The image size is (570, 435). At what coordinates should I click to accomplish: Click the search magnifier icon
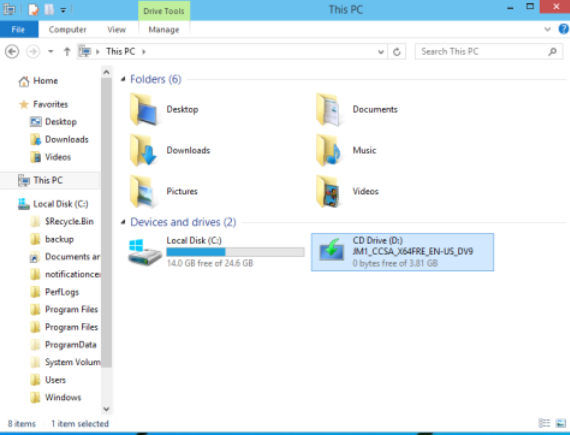[x=553, y=52]
